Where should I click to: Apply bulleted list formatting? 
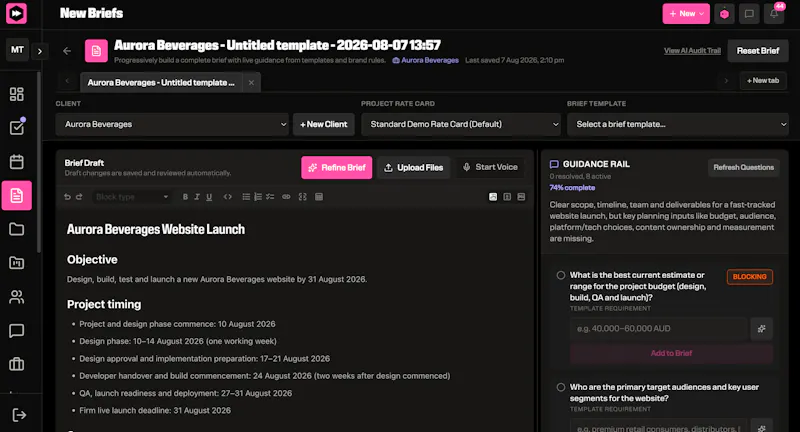[246, 197]
